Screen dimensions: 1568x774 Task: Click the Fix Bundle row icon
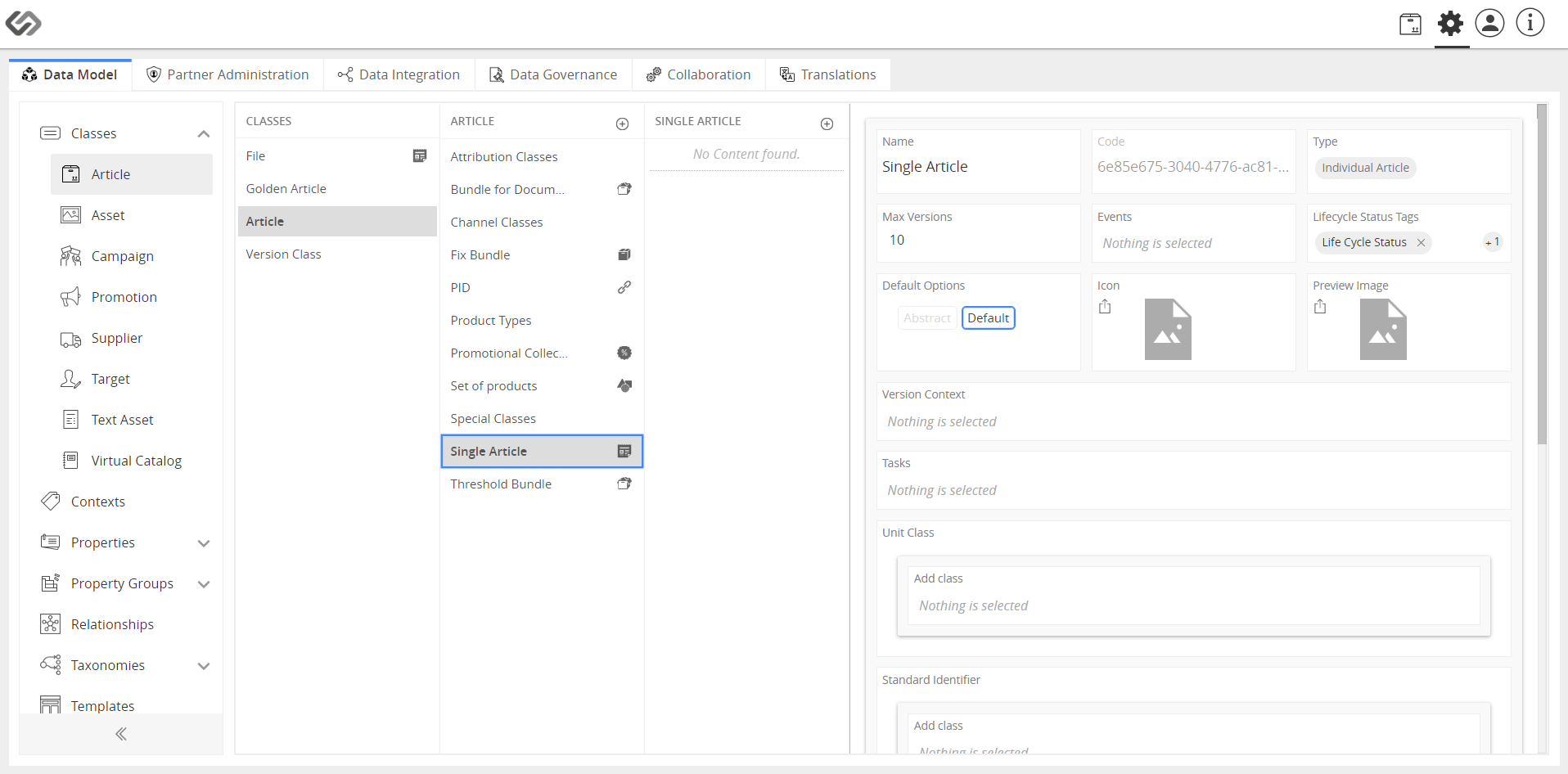624,254
